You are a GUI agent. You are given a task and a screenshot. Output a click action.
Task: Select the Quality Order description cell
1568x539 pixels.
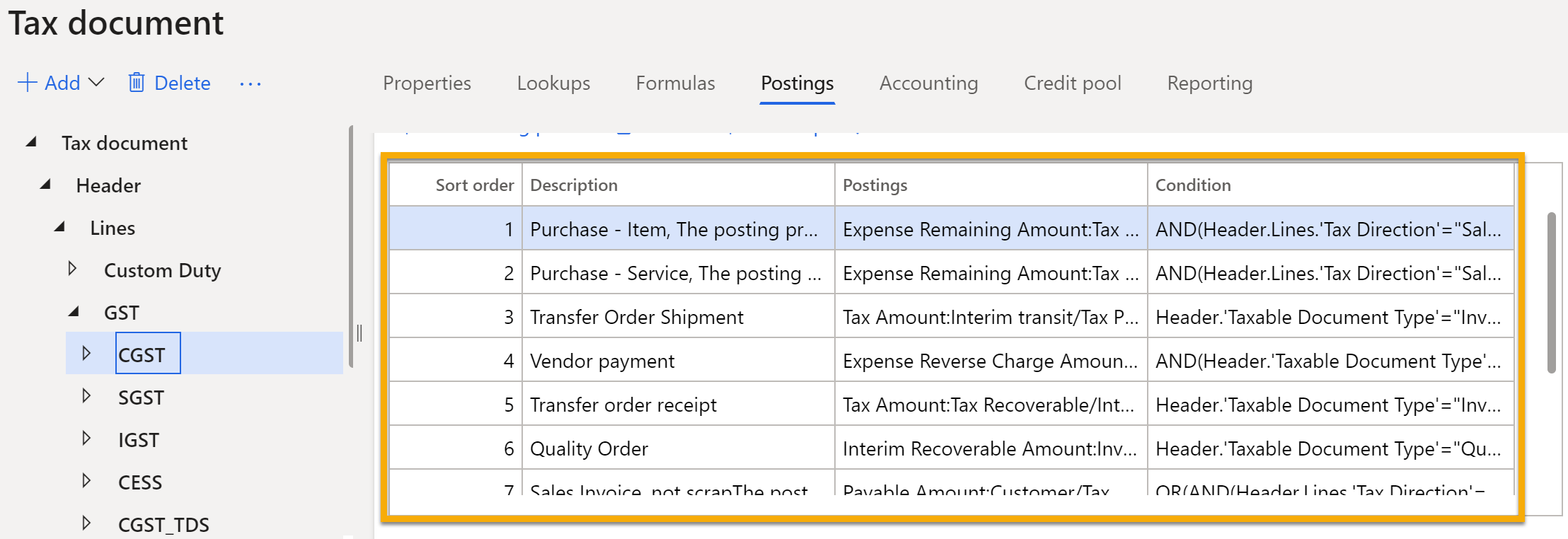(679, 448)
